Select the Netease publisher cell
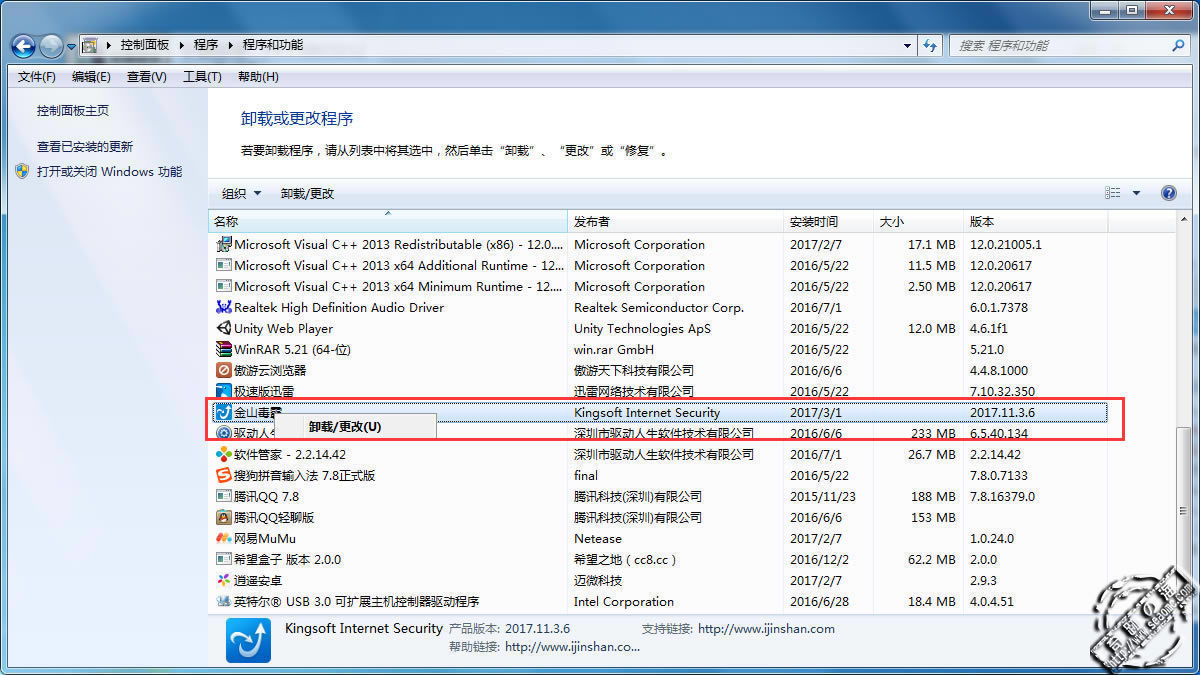Screen dimensions: 1200x675 coord(598,538)
